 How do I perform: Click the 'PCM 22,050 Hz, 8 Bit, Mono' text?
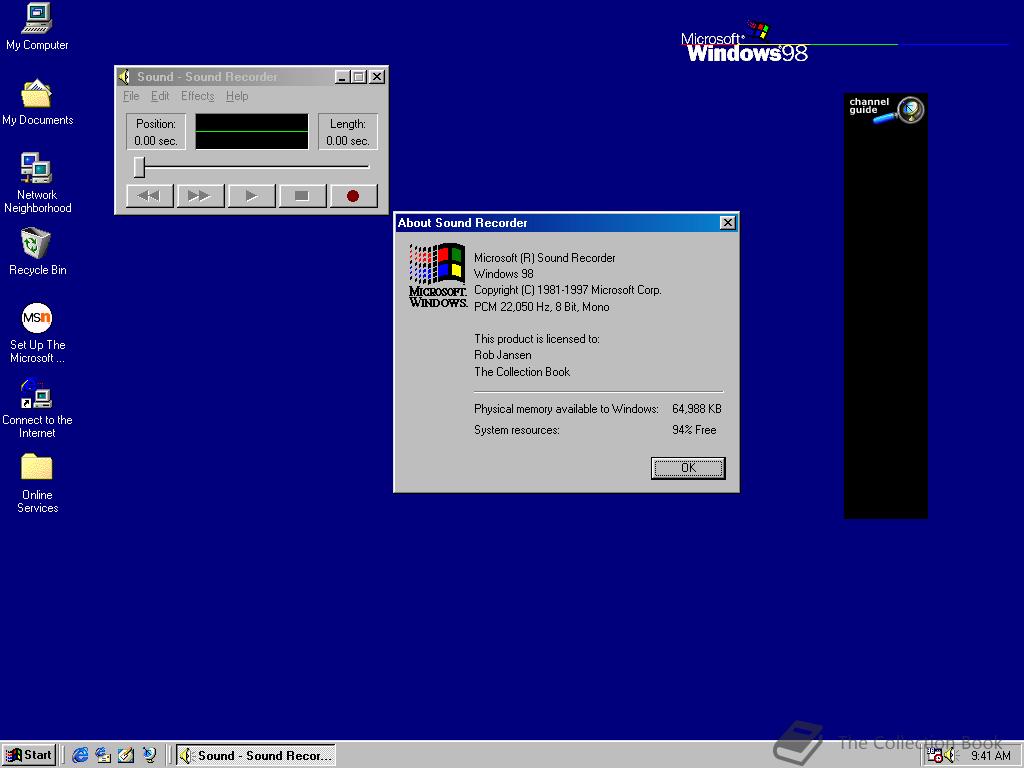[x=541, y=307]
